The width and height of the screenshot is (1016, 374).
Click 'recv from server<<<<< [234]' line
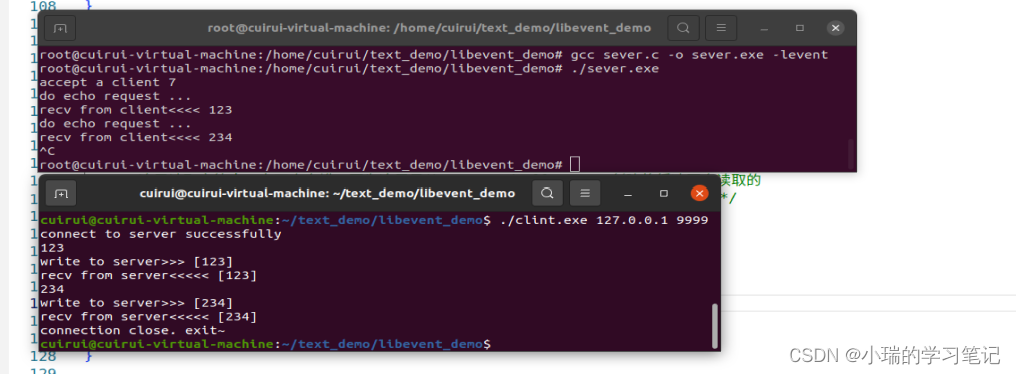148,316
